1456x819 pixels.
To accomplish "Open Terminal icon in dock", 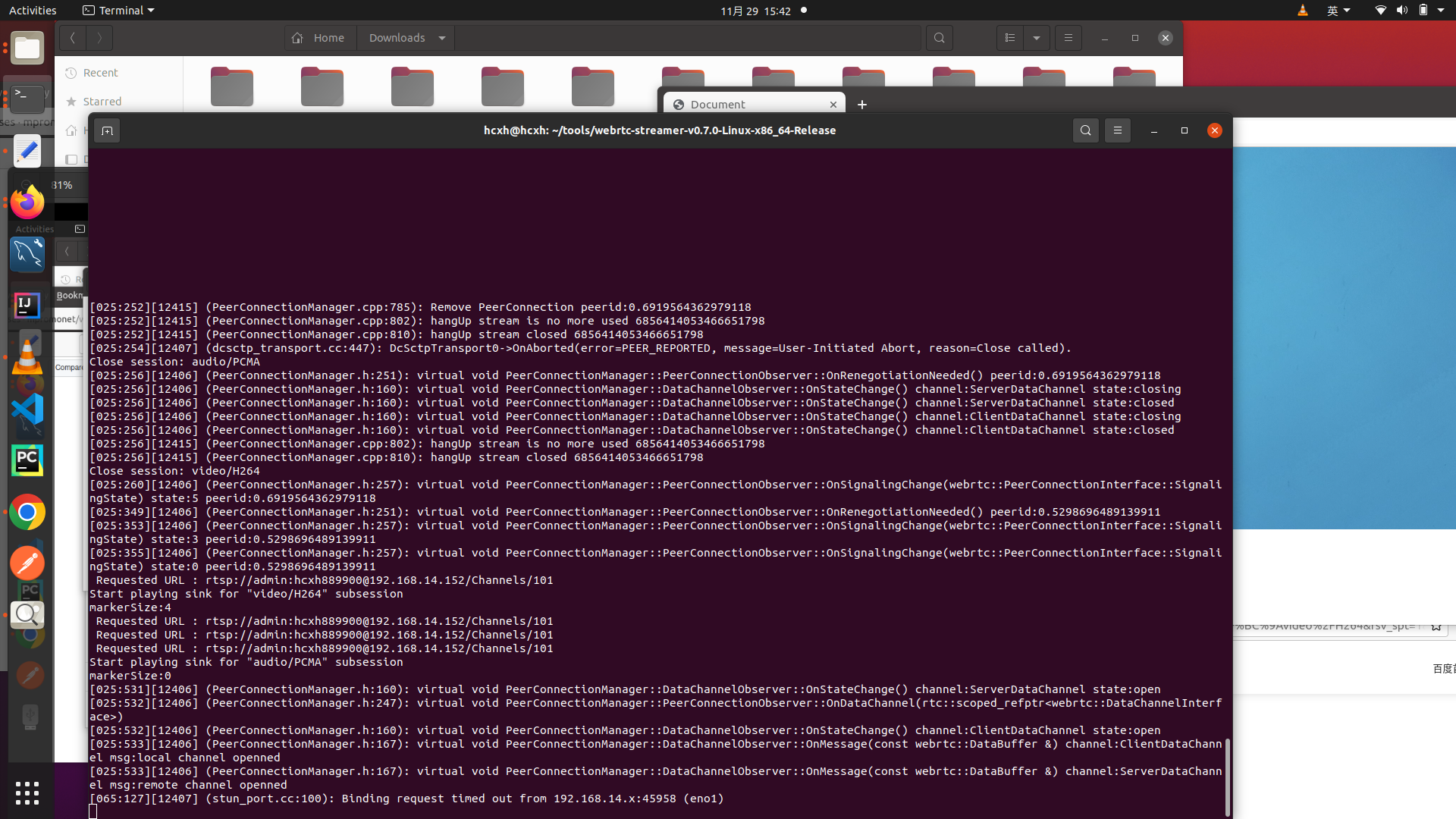I will tap(27, 99).
